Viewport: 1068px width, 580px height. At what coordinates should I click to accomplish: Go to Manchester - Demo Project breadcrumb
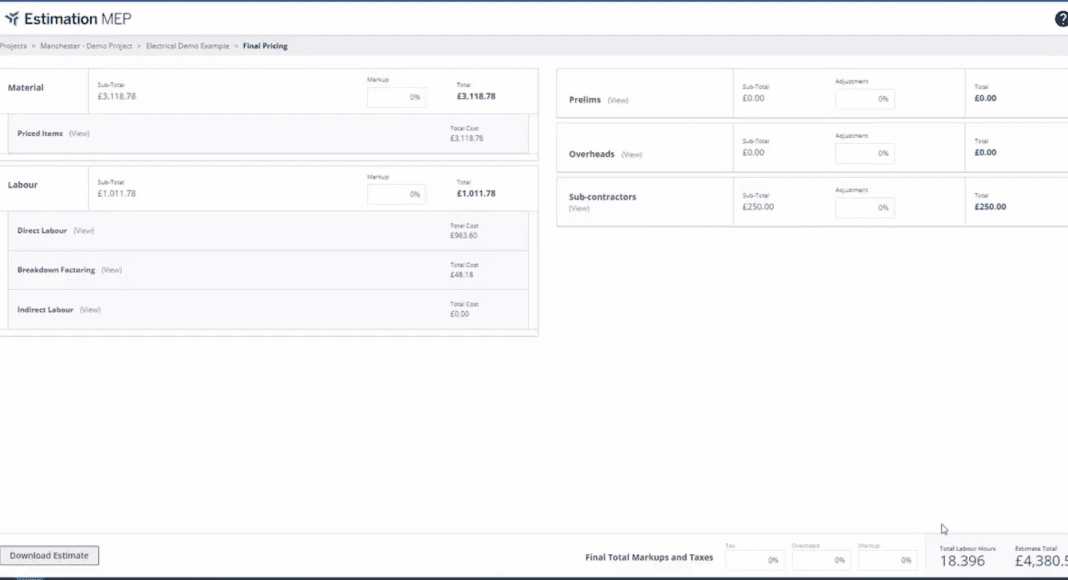tap(86, 46)
